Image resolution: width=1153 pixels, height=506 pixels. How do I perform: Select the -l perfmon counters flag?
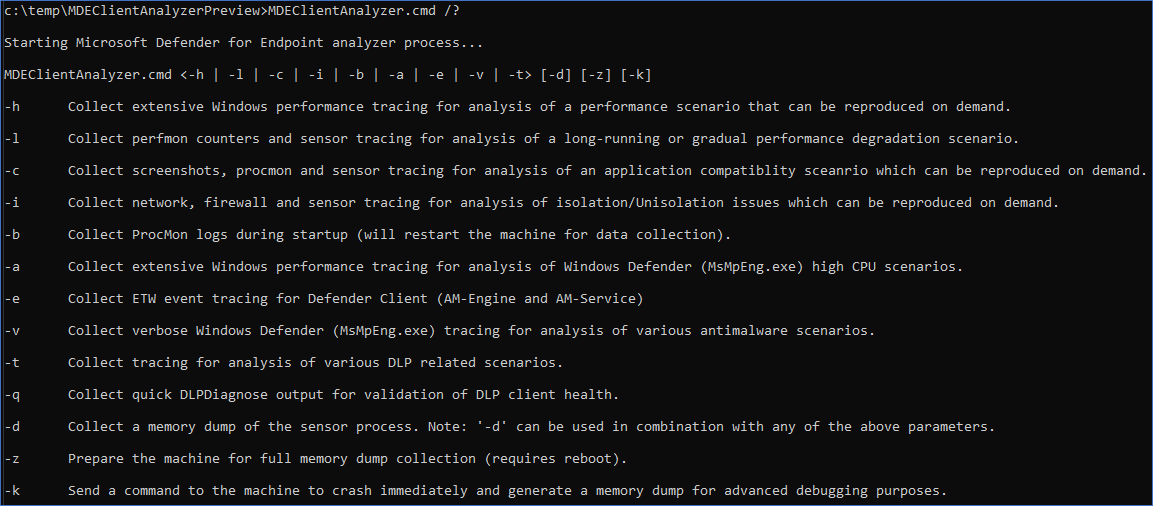(12, 138)
